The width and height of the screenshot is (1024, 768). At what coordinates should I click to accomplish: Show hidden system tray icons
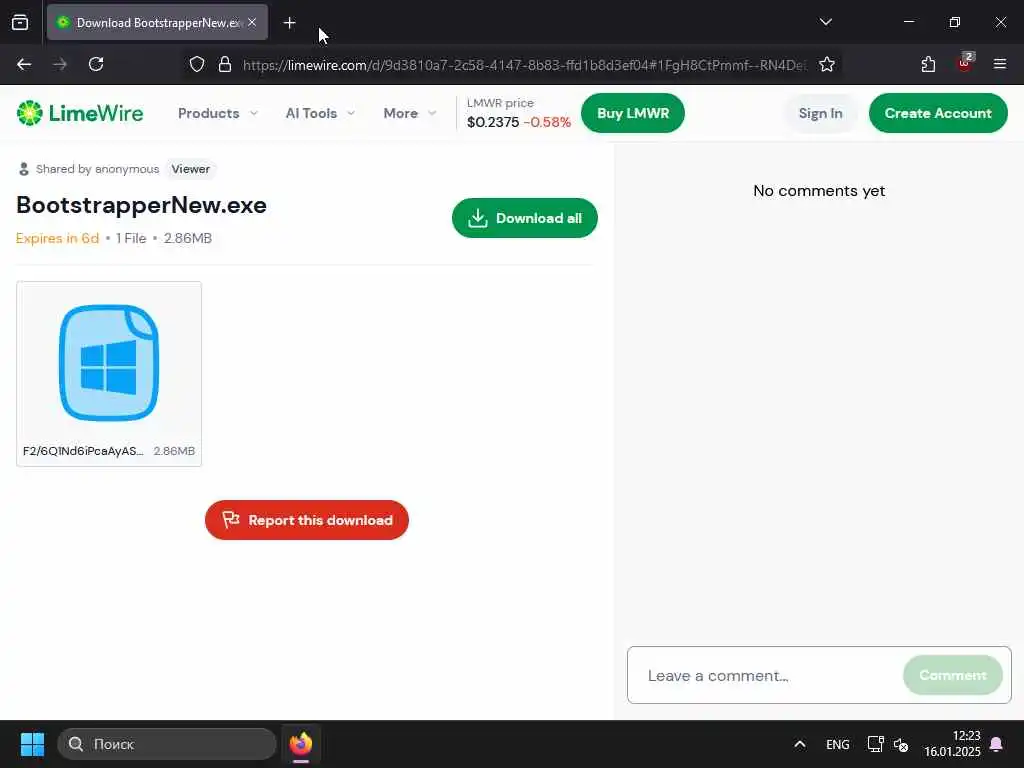[x=799, y=744]
